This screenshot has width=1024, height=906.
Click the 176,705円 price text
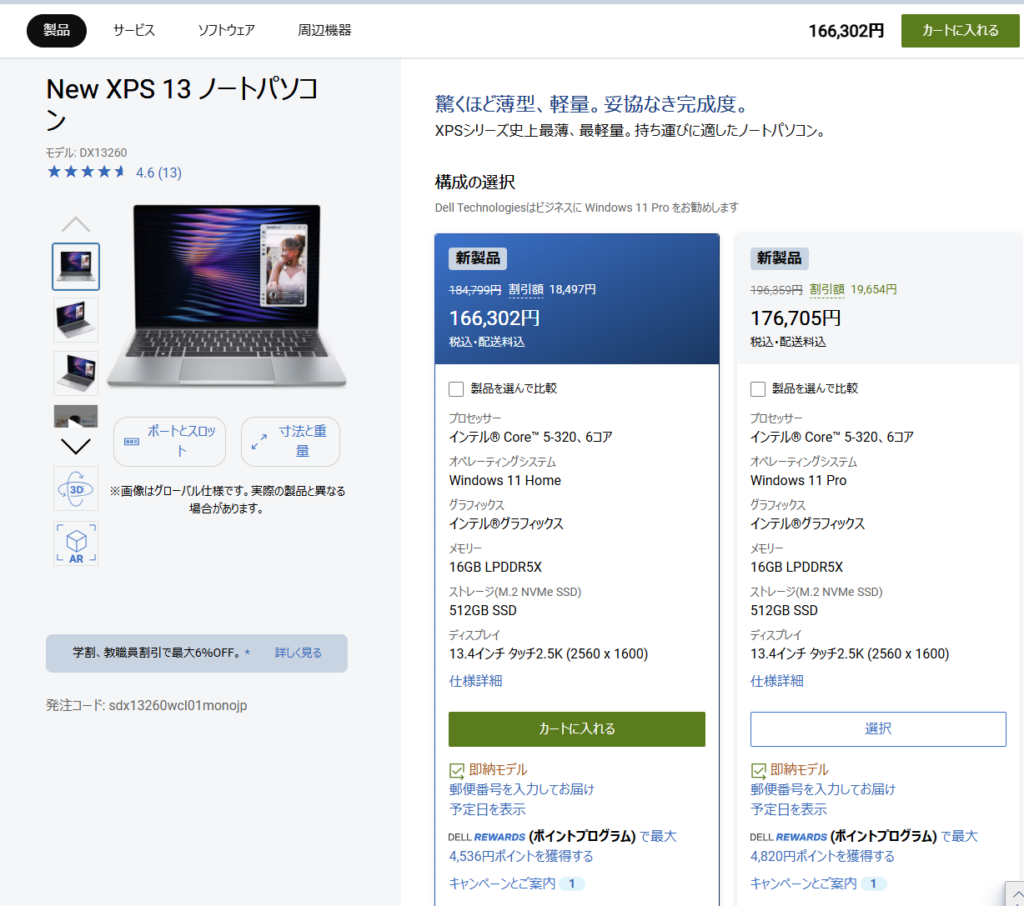pyautogui.click(x=795, y=318)
